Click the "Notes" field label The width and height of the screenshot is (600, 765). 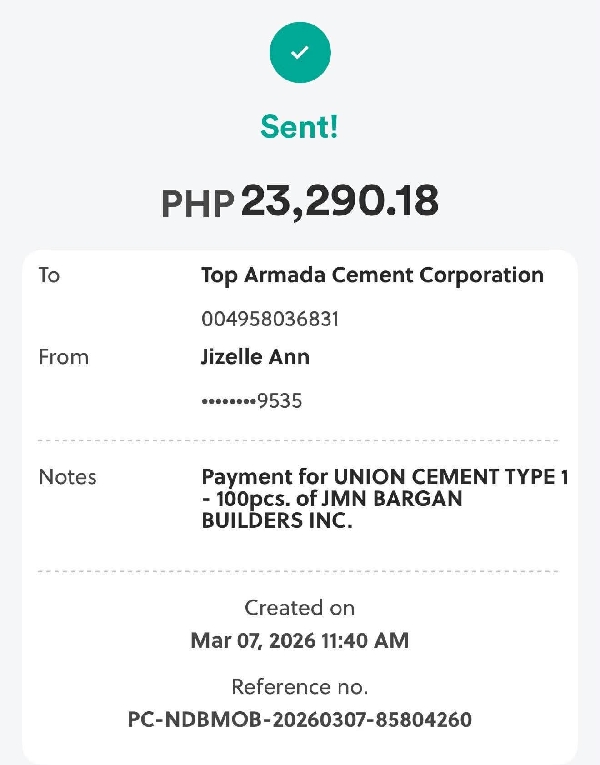[67, 477]
